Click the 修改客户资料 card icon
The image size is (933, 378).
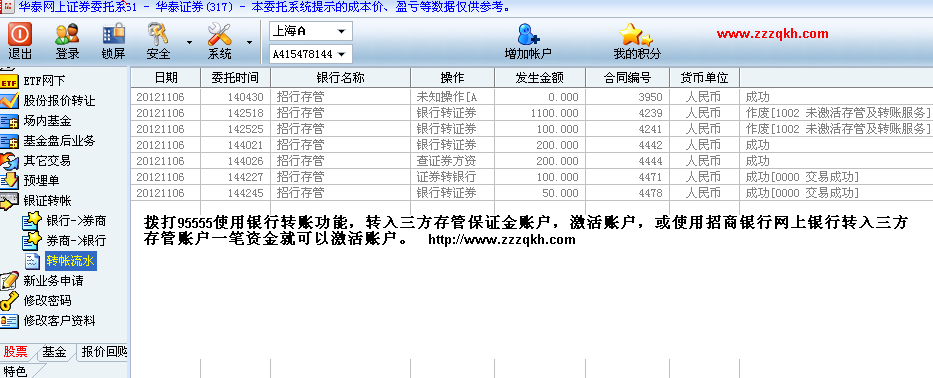(9, 321)
